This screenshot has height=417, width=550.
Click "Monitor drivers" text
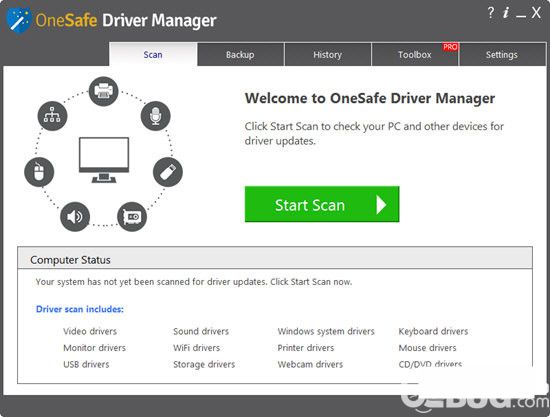pos(94,348)
